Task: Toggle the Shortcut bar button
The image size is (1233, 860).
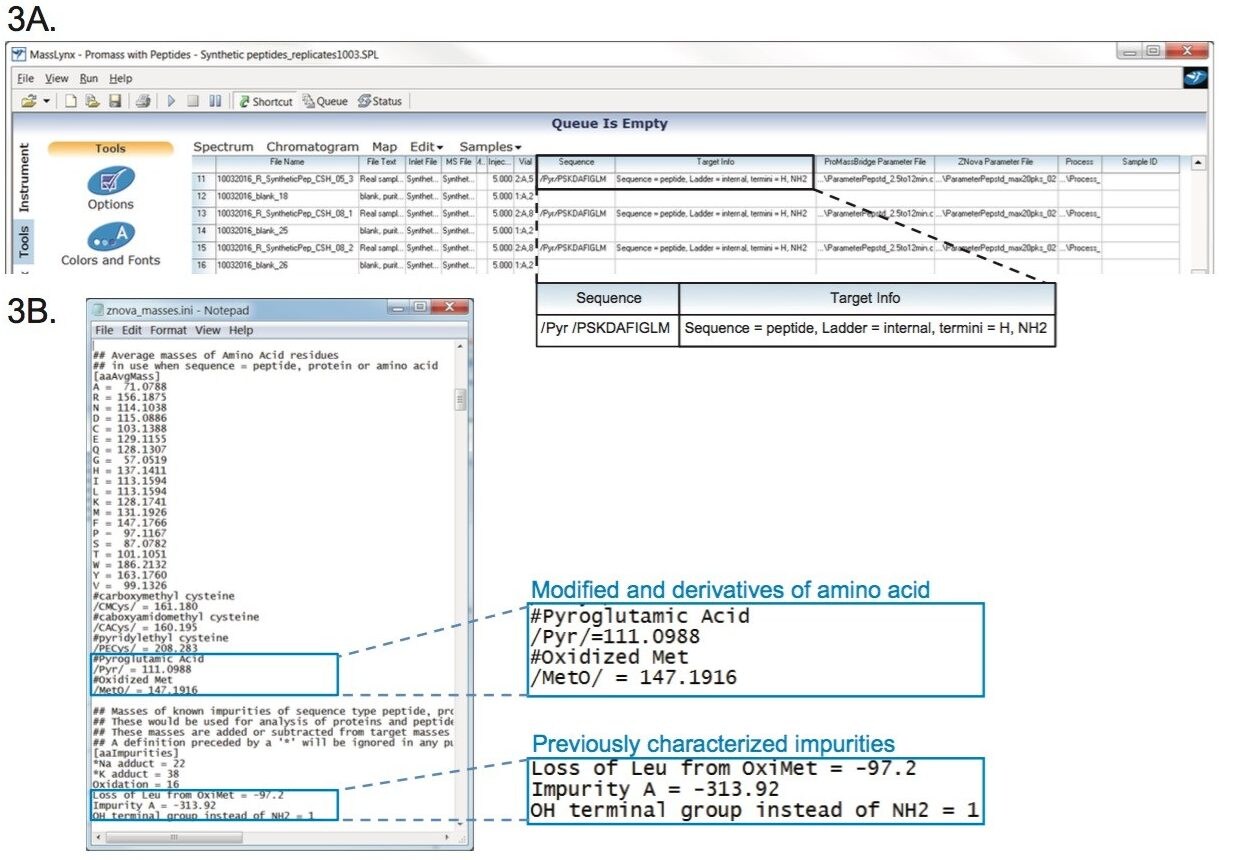Action: pyautogui.click(x=266, y=101)
